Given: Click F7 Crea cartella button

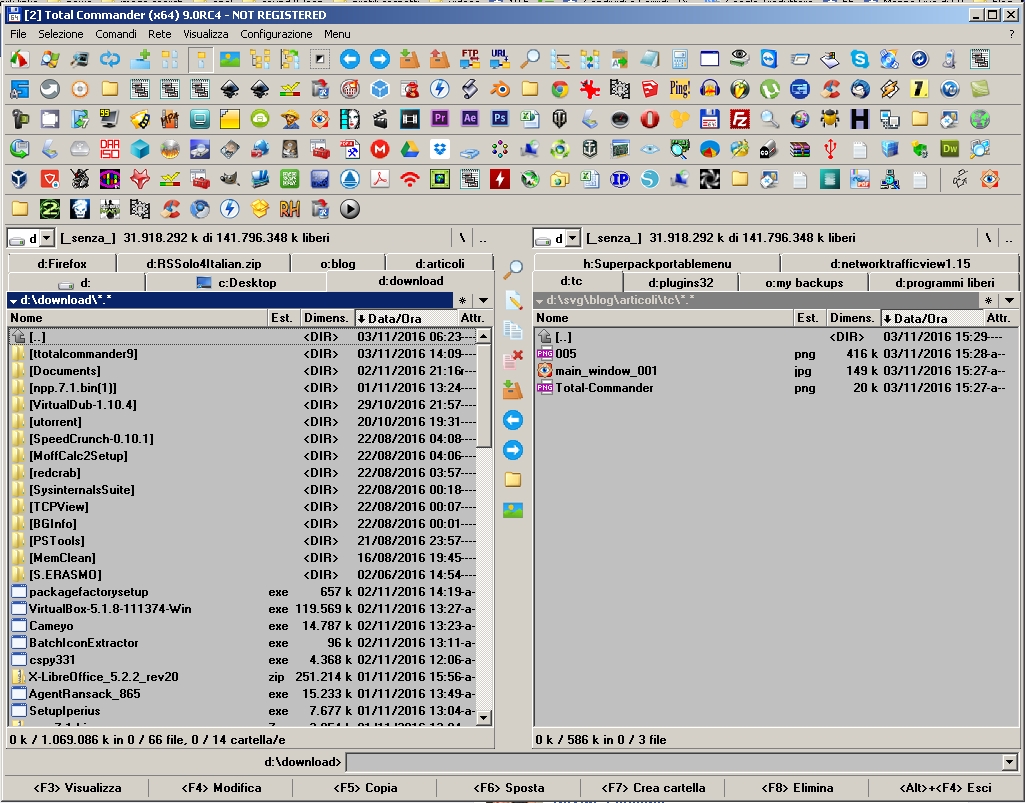Looking at the screenshot, I should (653, 787).
